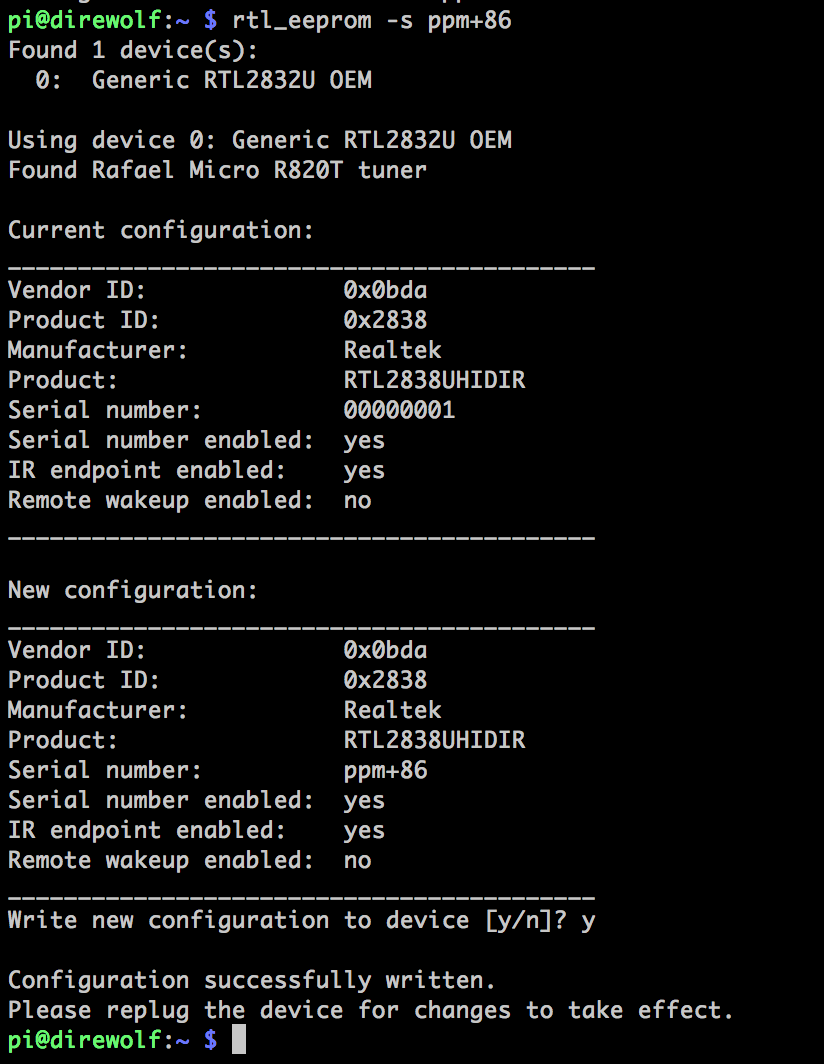The height and width of the screenshot is (1064, 824).
Task: Click IR endpoint "yes" value under New configuration
Action: point(364,830)
